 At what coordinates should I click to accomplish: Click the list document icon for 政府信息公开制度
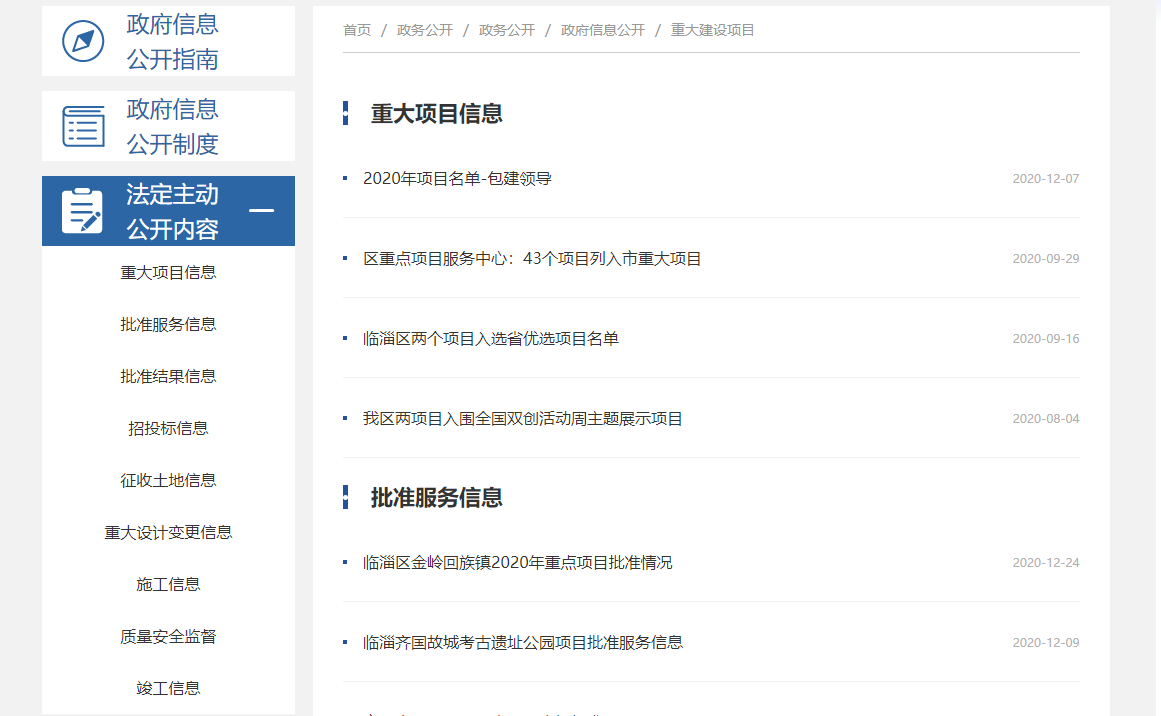pyautogui.click(x=83, y=126)
